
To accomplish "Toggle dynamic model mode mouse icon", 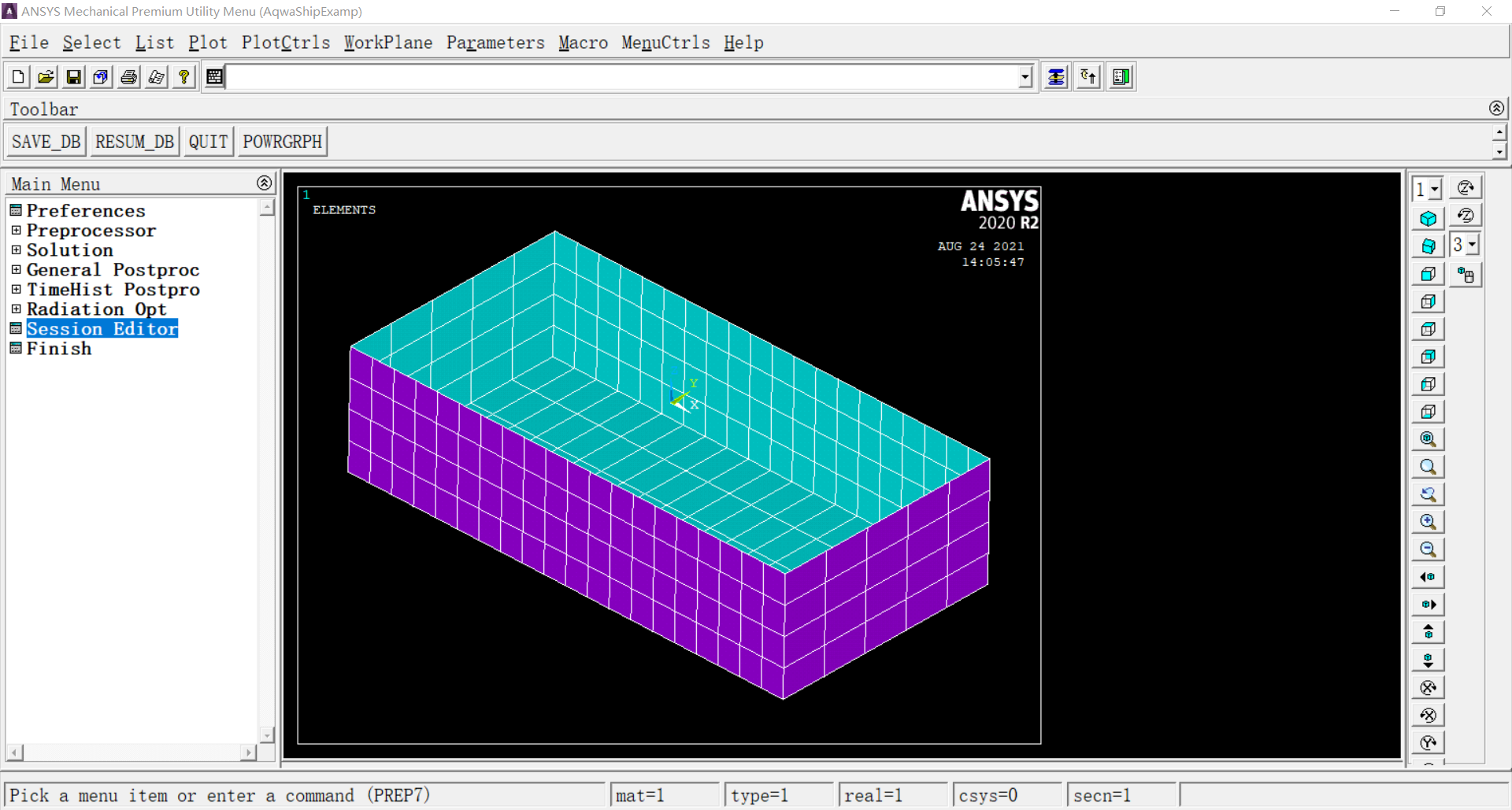I will point(1466,275).
